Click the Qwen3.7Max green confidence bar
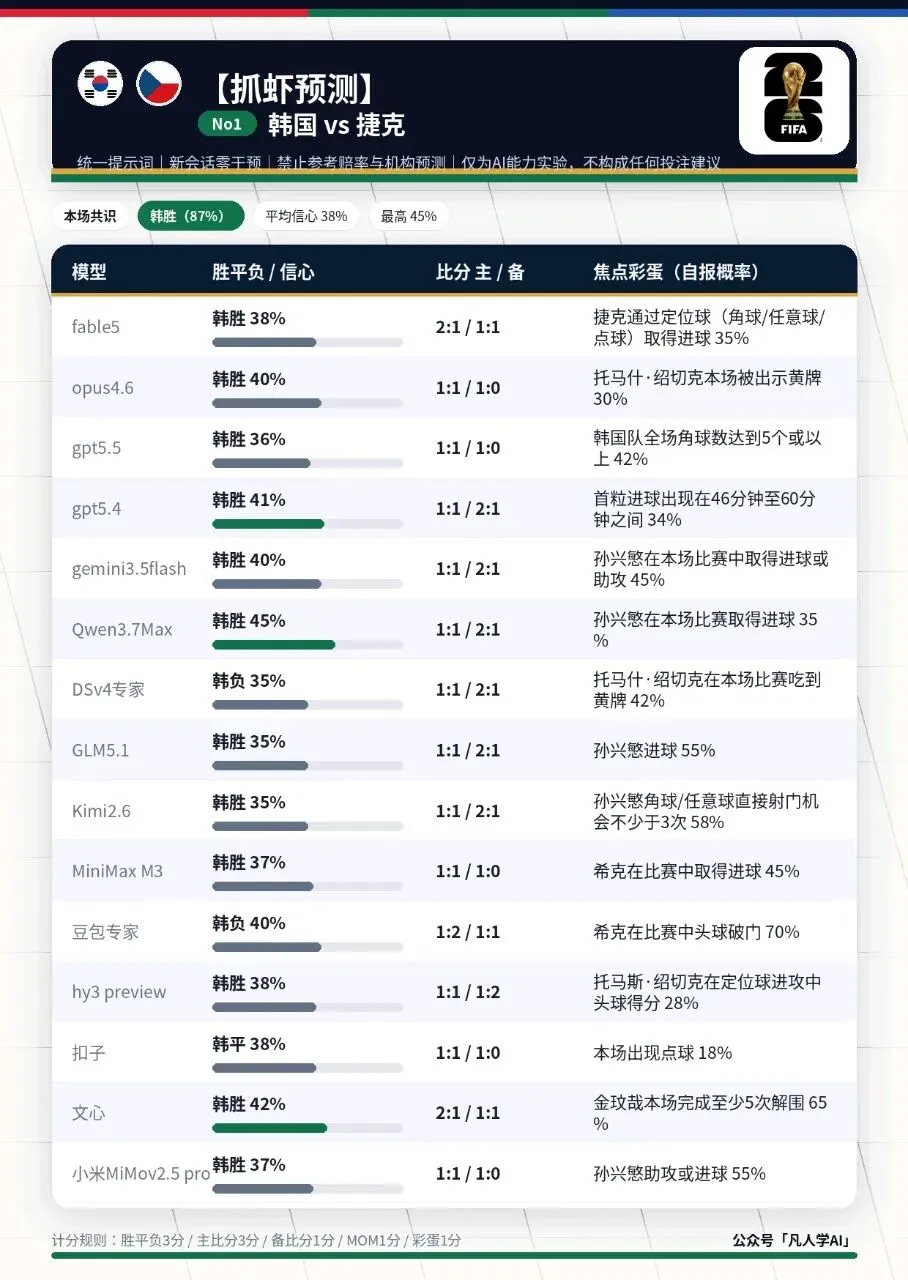The width and height of the screenshot is (908, 1280). pos(273,645)
